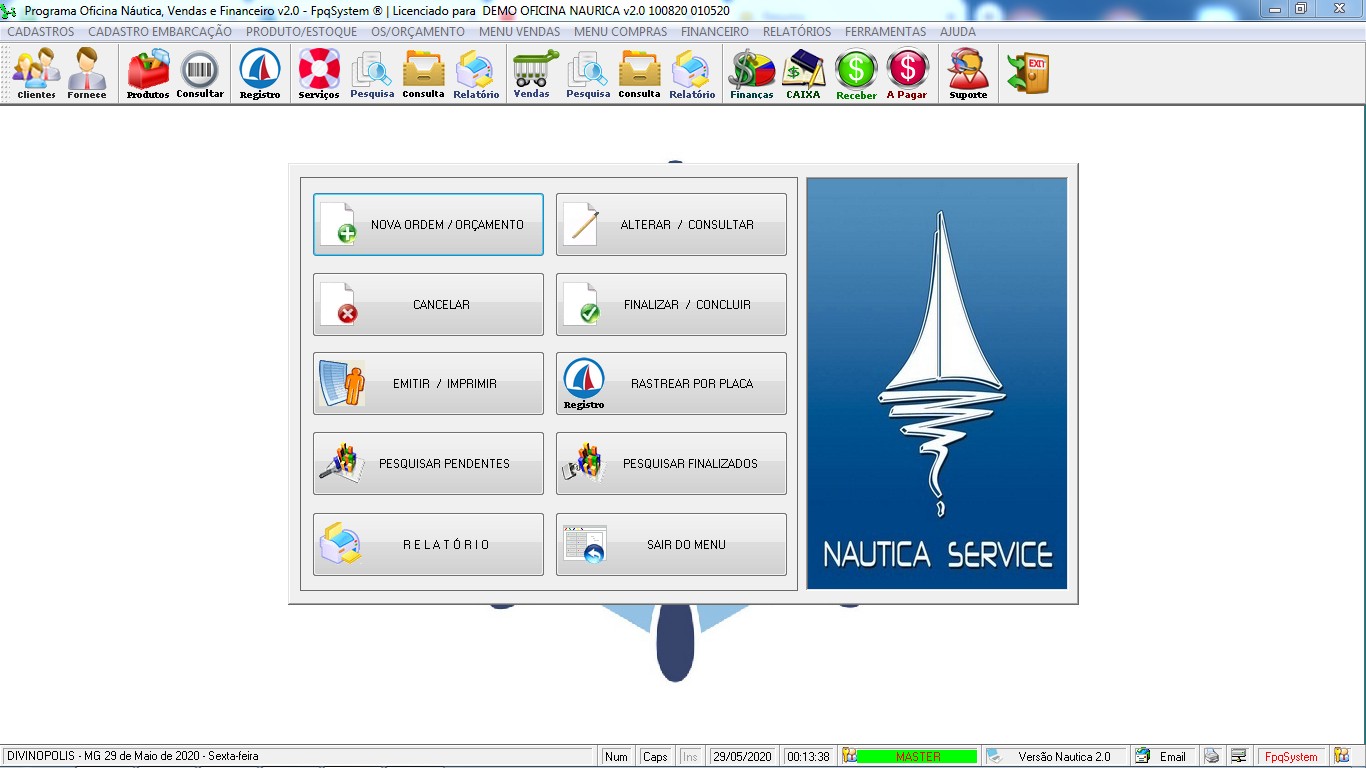Image resolution: width=1366 pixels, height=768 pixels.
Task: Click the large R E L A T Ó R I O button
Action: (x=428, y=545)
